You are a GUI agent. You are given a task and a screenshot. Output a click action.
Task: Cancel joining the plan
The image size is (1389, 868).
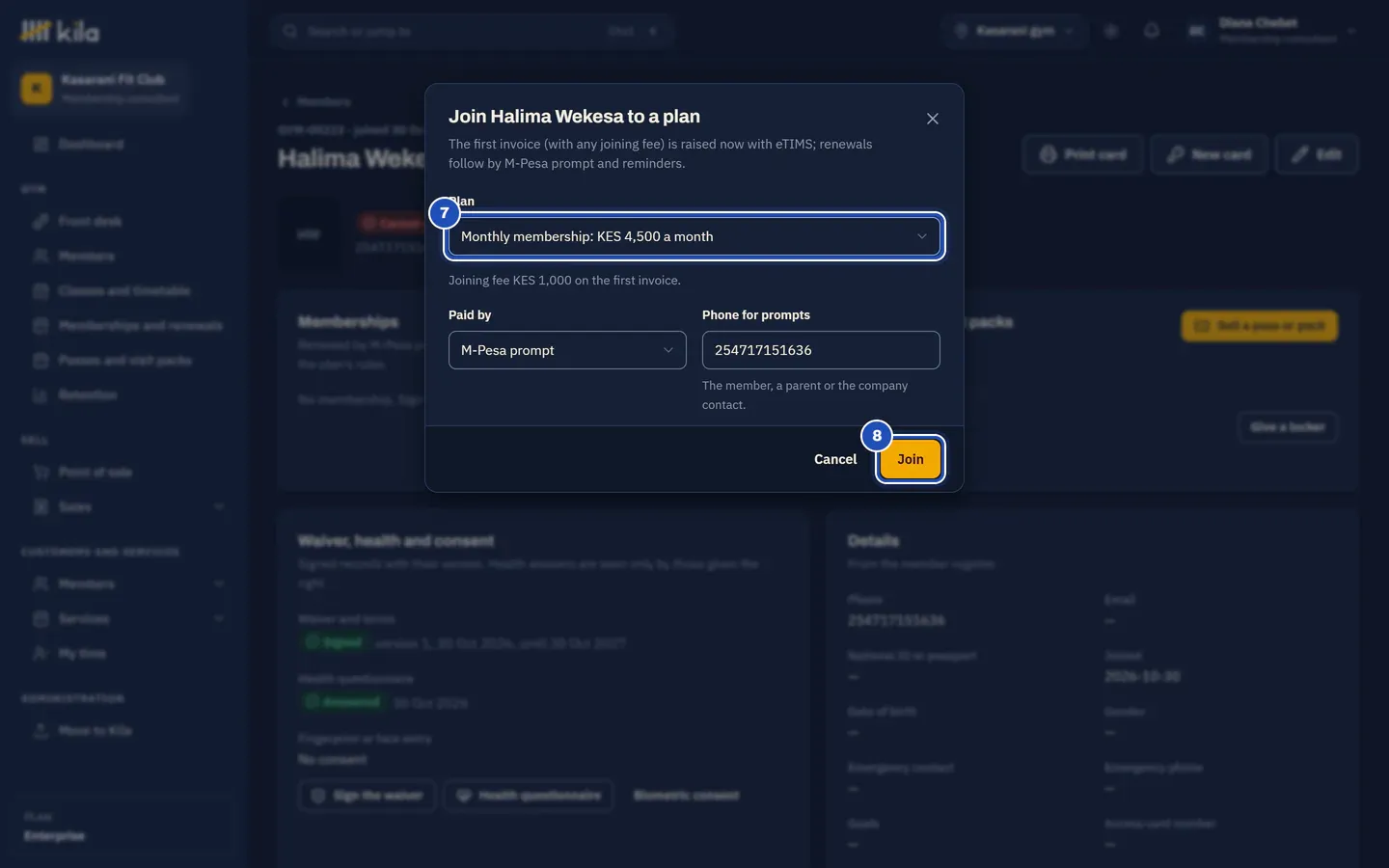coord(835,459)
